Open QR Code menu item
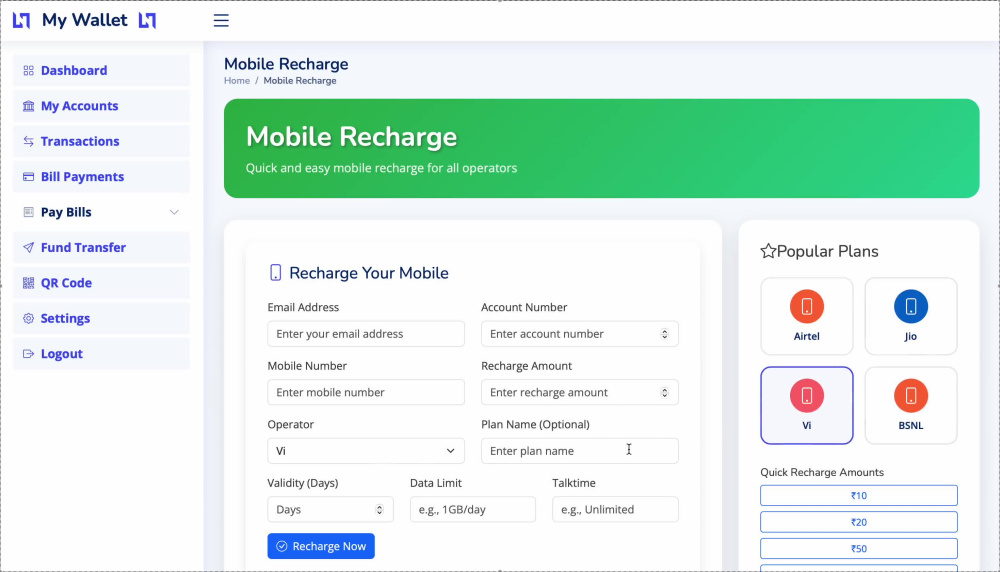Image resolution: width=1000 pixels, height=572 pixels. point(101,283)
